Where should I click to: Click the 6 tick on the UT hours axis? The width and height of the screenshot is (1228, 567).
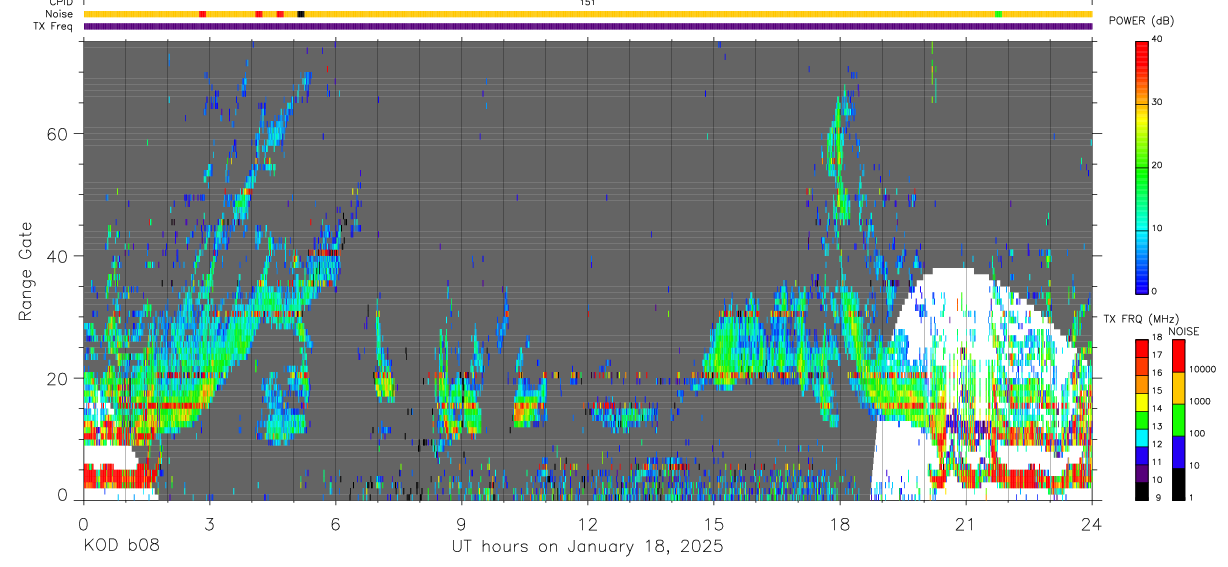tap(335, 523)
